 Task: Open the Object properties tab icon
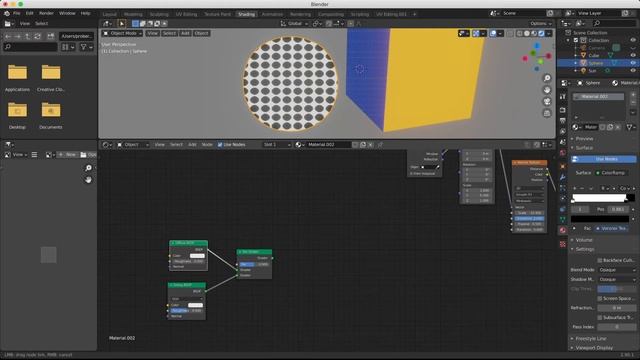pyautogui.click(x=563, y=167)
